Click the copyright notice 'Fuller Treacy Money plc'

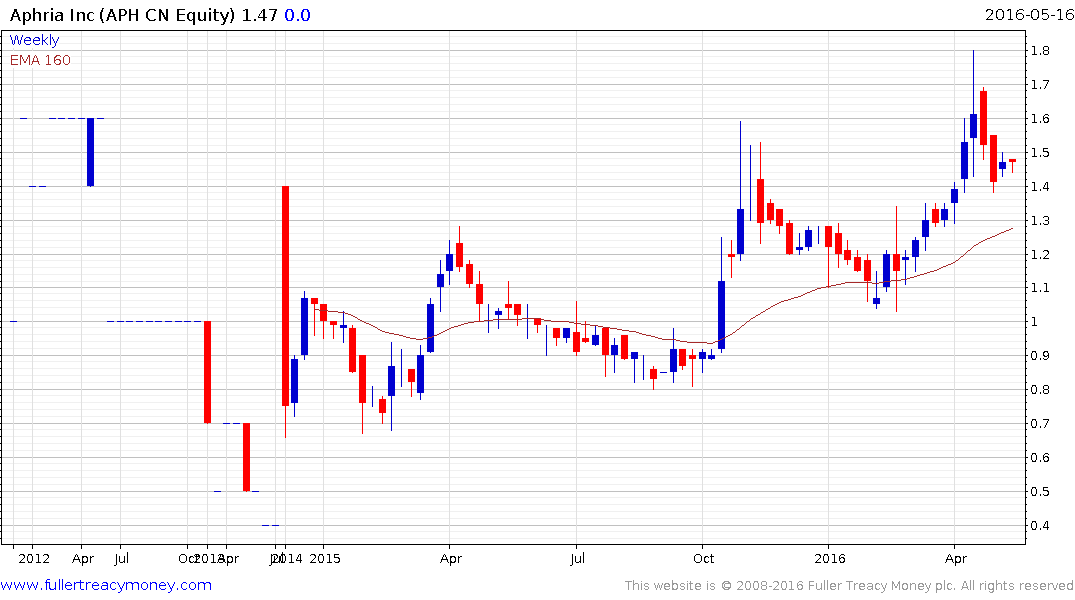tap(880, 586)
